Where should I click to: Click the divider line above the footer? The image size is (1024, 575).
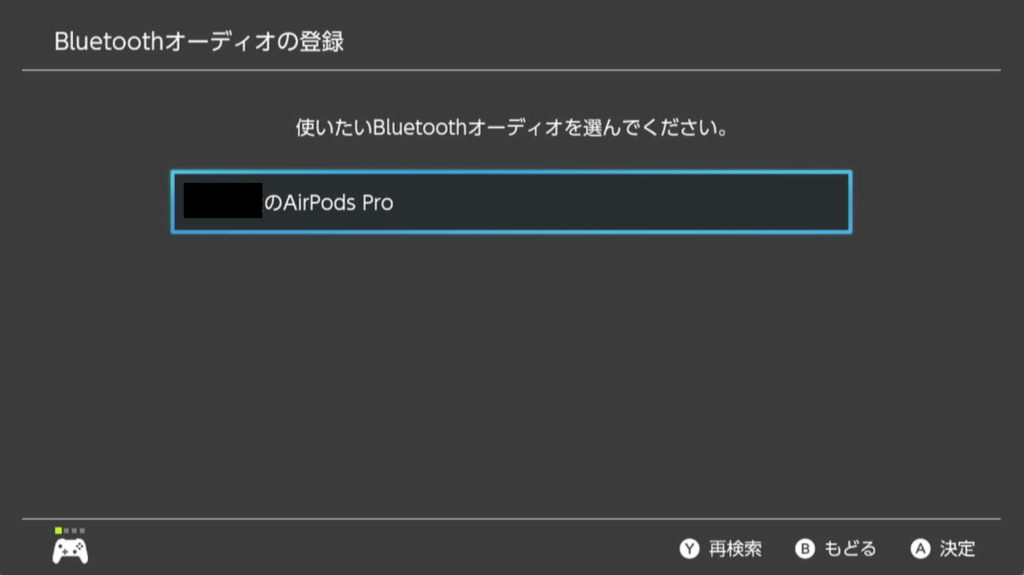[511, 519]
